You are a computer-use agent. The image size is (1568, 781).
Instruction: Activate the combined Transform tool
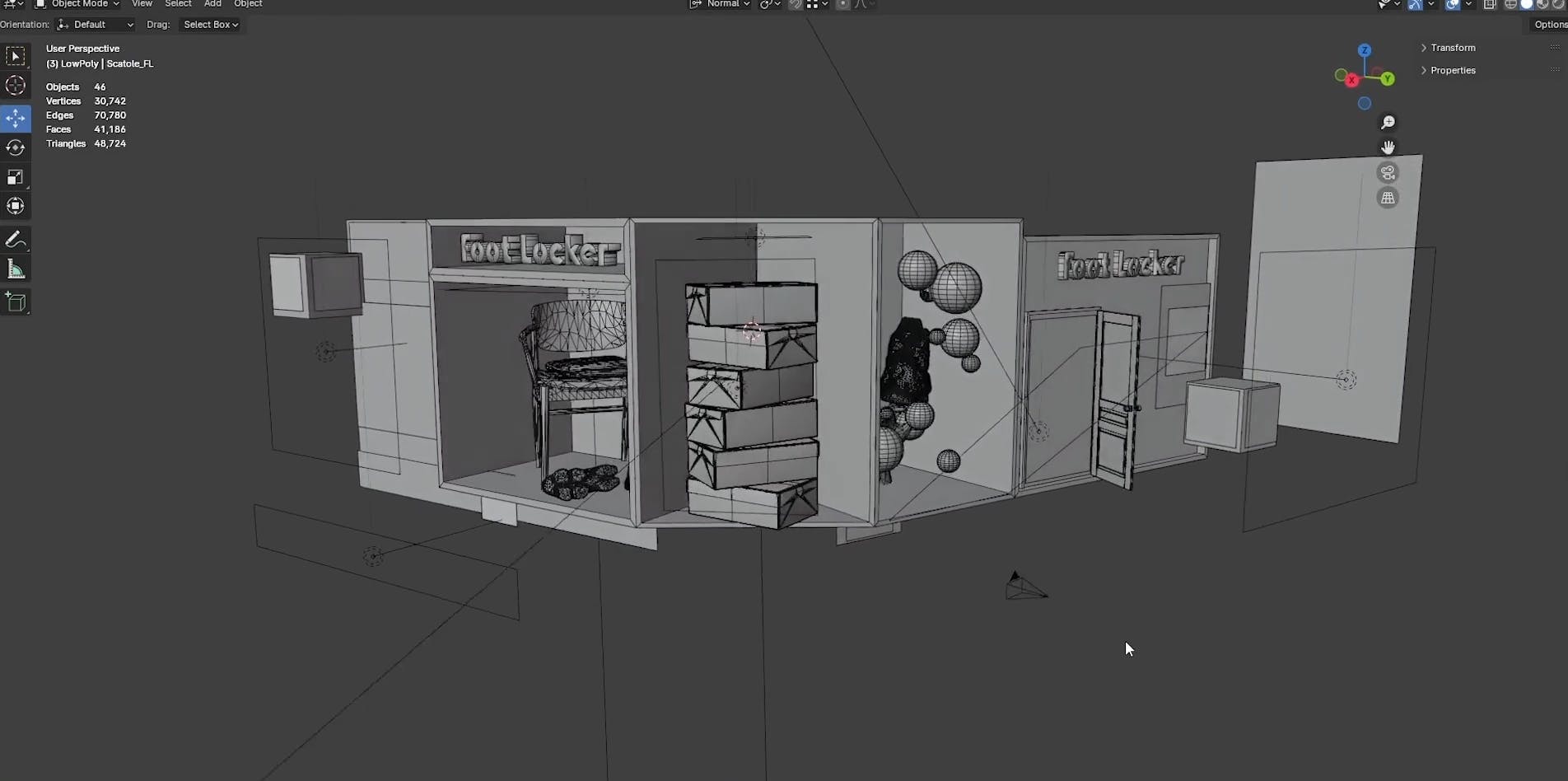point(16,206)
